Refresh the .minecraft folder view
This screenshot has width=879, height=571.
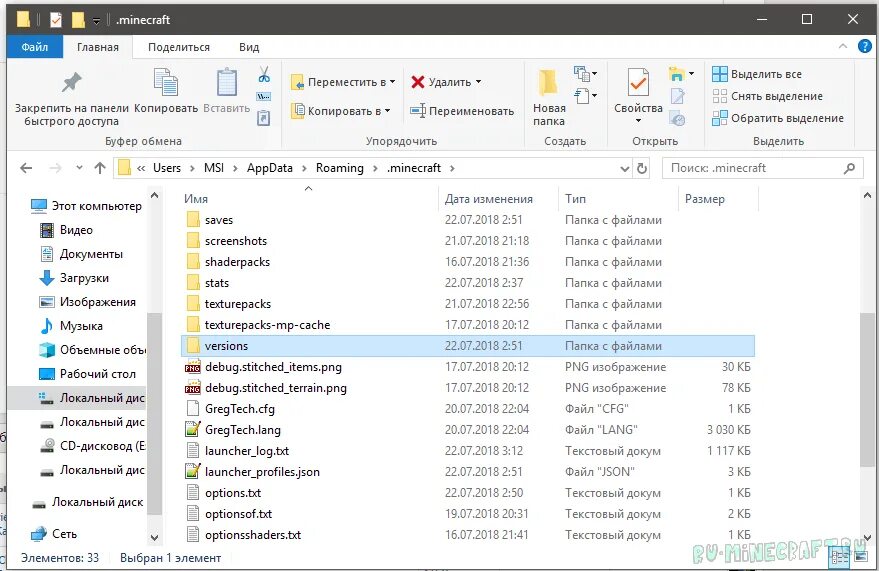tap(642, 168)
